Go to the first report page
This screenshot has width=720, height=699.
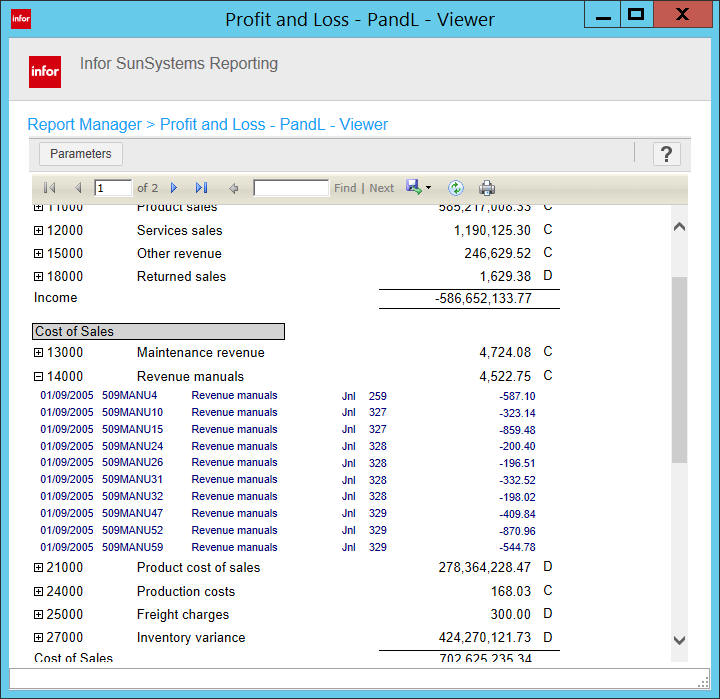pos(49,188)
